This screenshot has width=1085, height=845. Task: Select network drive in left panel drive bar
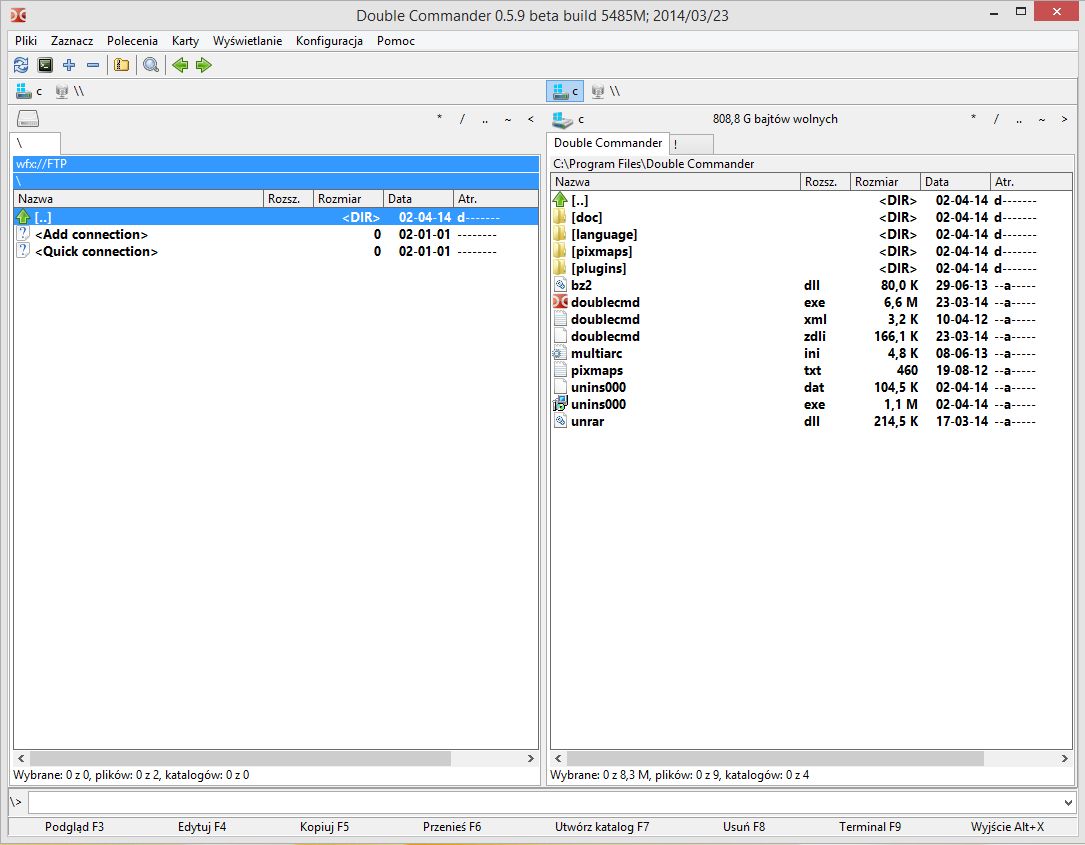pyautogui.click(x=70, y=91)
